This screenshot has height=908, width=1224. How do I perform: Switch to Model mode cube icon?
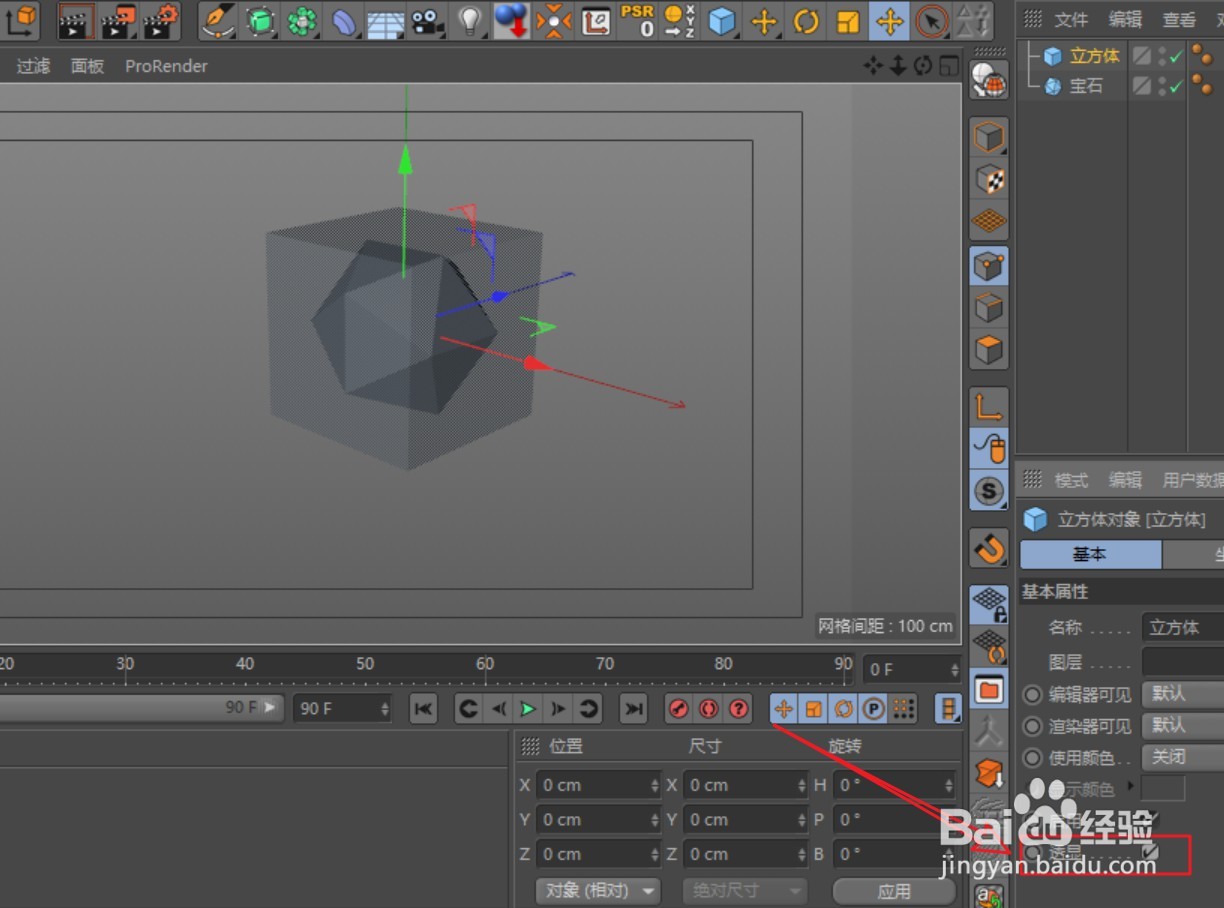click(x=989, y=137)
